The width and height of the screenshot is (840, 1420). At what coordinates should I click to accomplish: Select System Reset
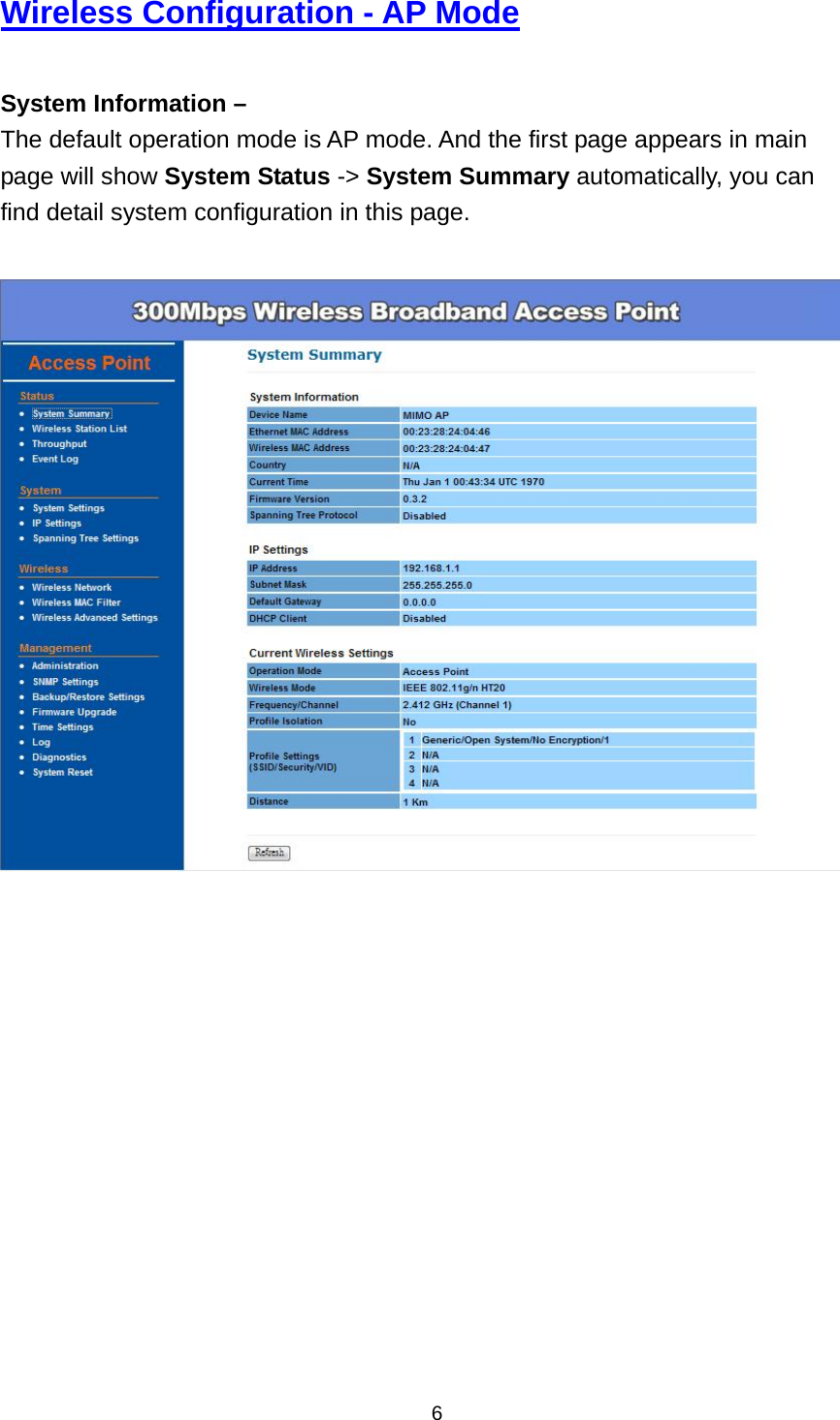(62, 771)
